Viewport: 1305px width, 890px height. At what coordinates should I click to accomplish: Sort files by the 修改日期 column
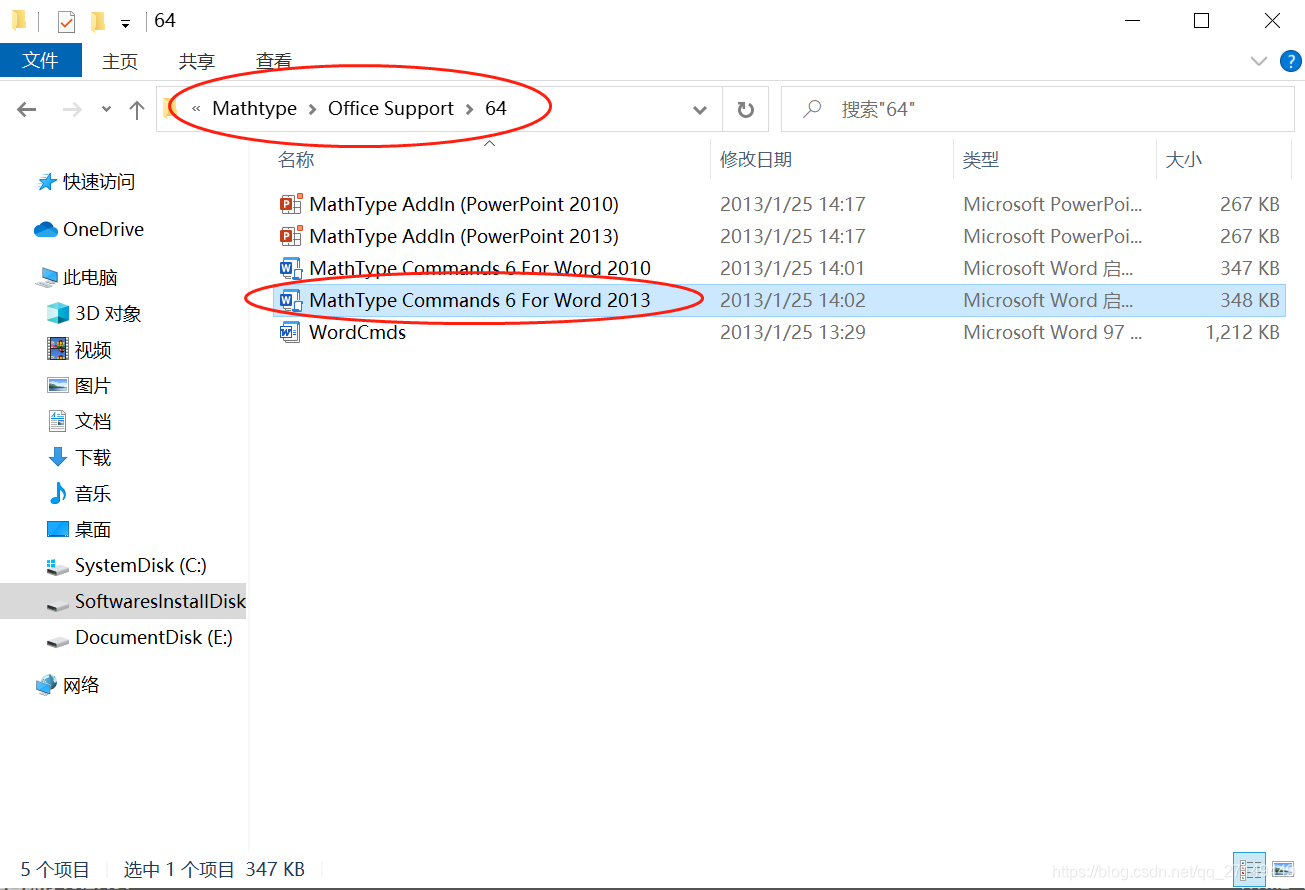point(756,160)
